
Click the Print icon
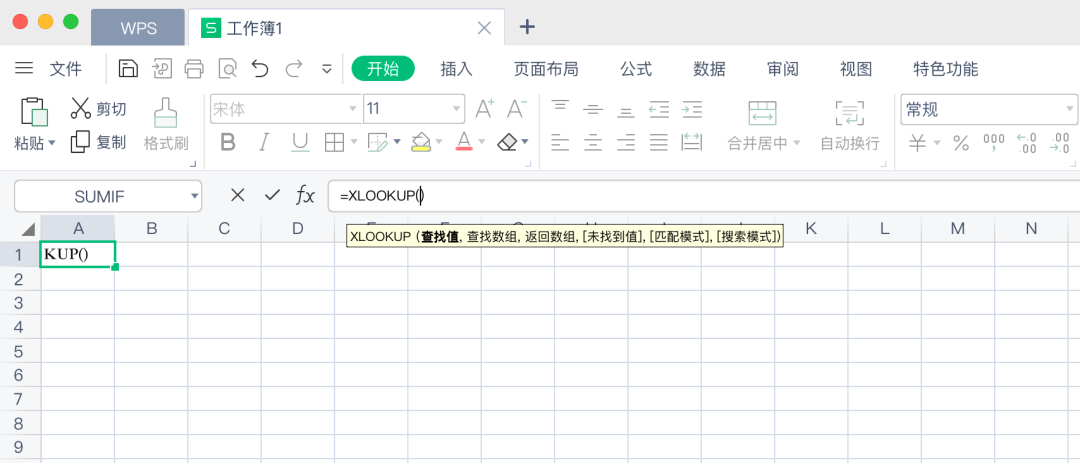click(x=194, y=68)
